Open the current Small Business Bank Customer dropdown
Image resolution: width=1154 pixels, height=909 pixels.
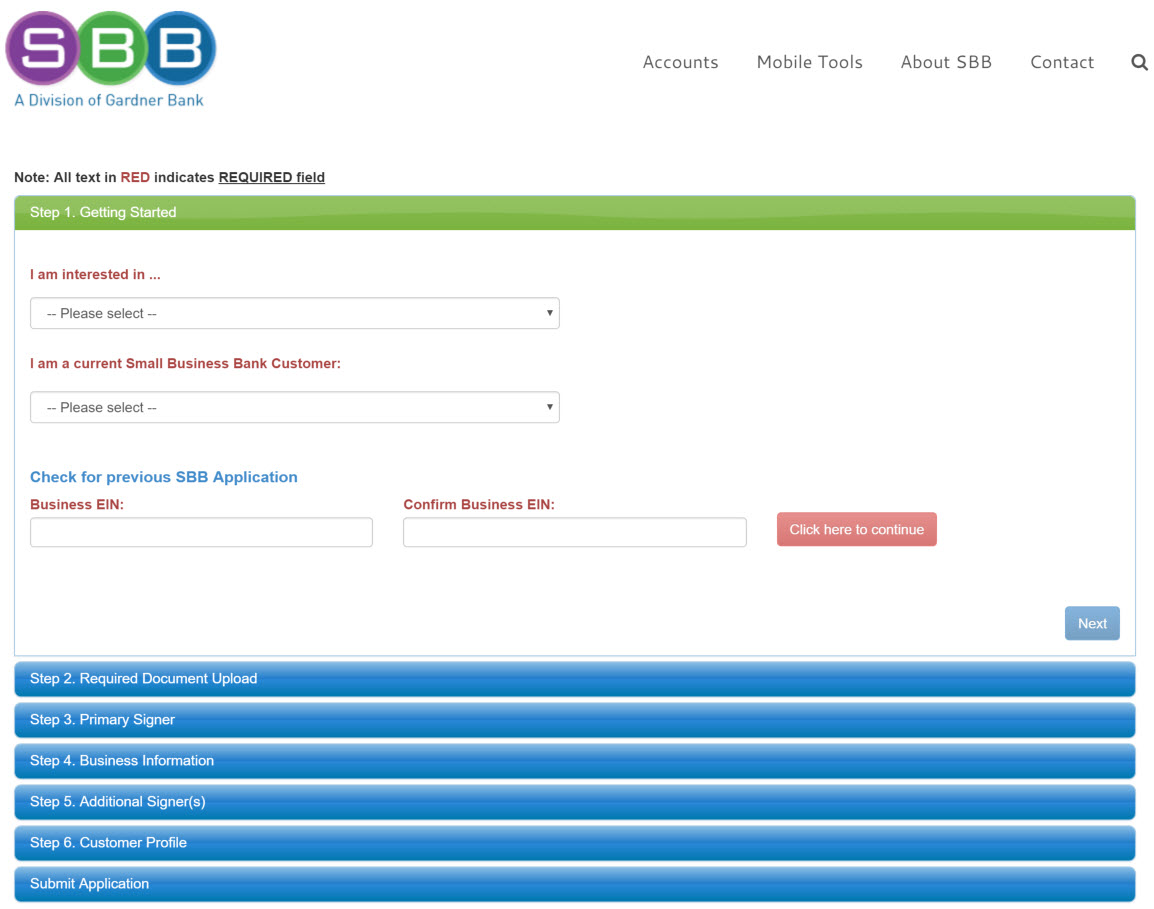pyautogui.click(x=294, y=408)
